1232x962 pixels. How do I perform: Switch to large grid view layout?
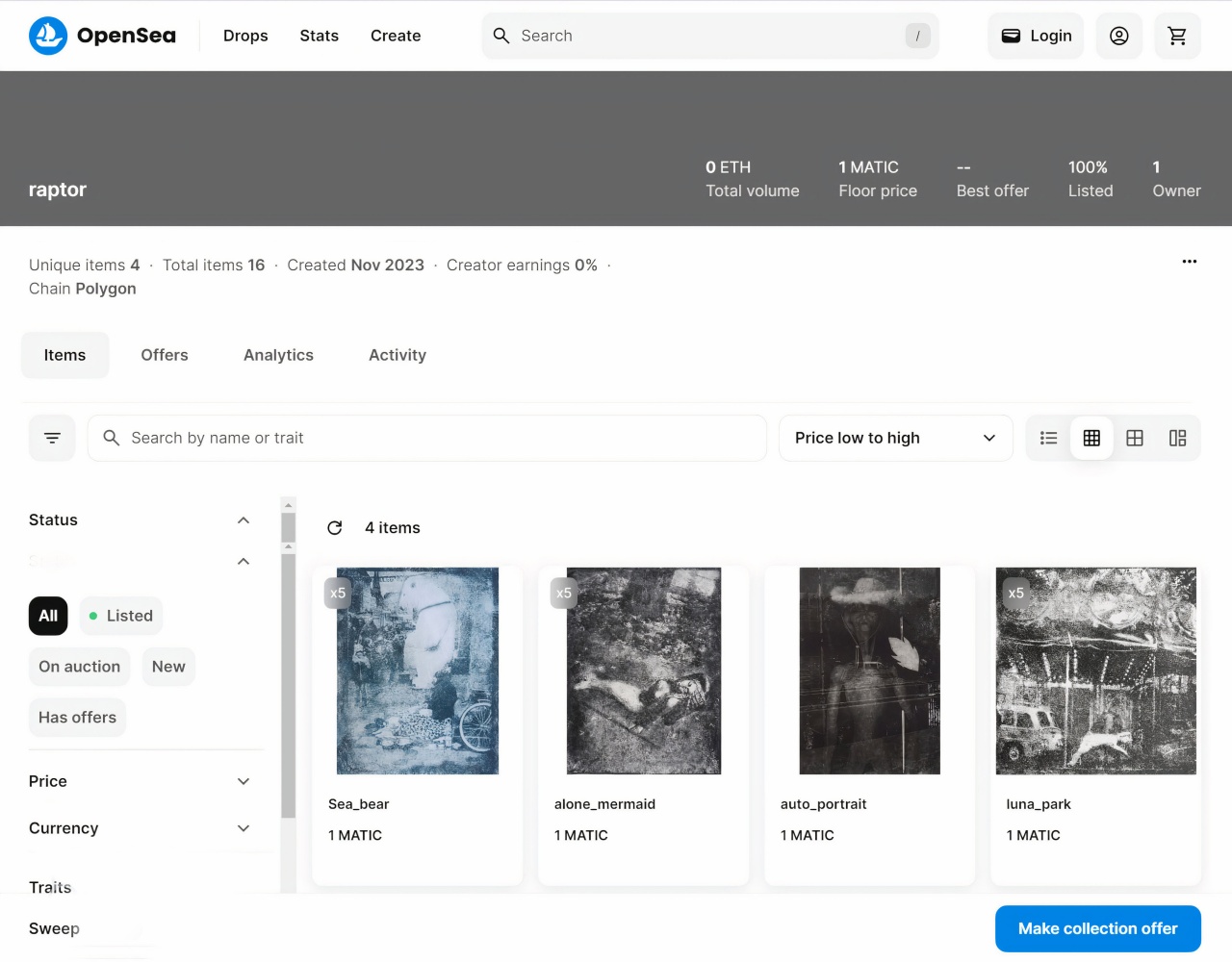1135,438
